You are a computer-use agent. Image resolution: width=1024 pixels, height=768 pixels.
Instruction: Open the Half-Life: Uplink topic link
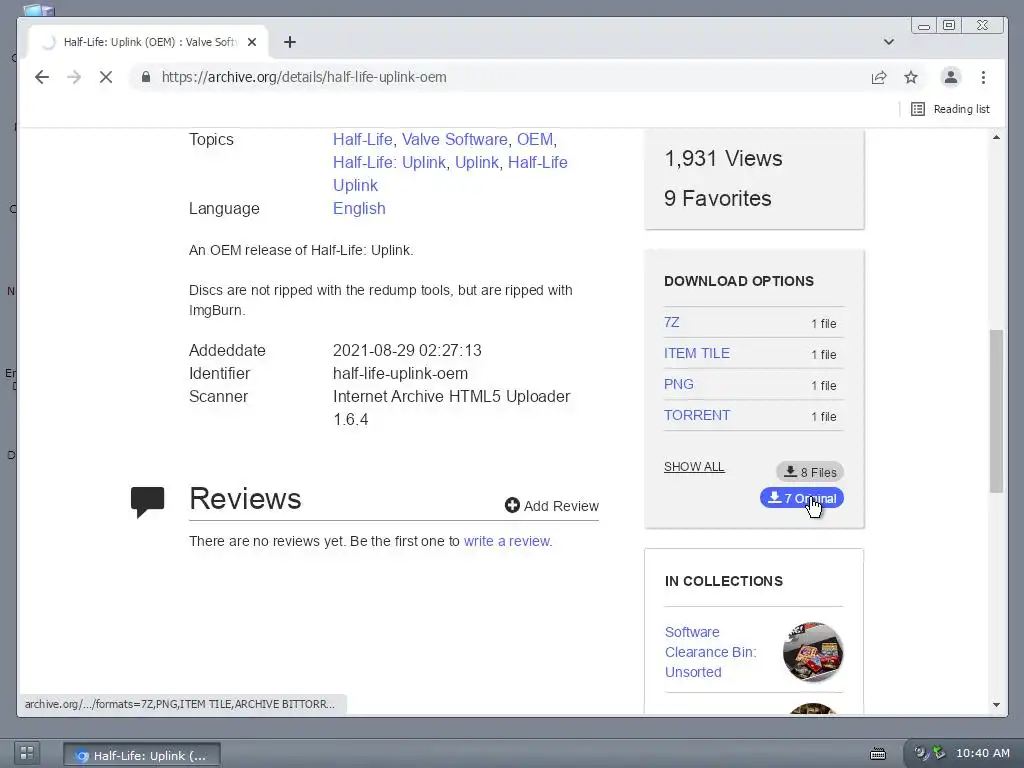coord(389,162)
